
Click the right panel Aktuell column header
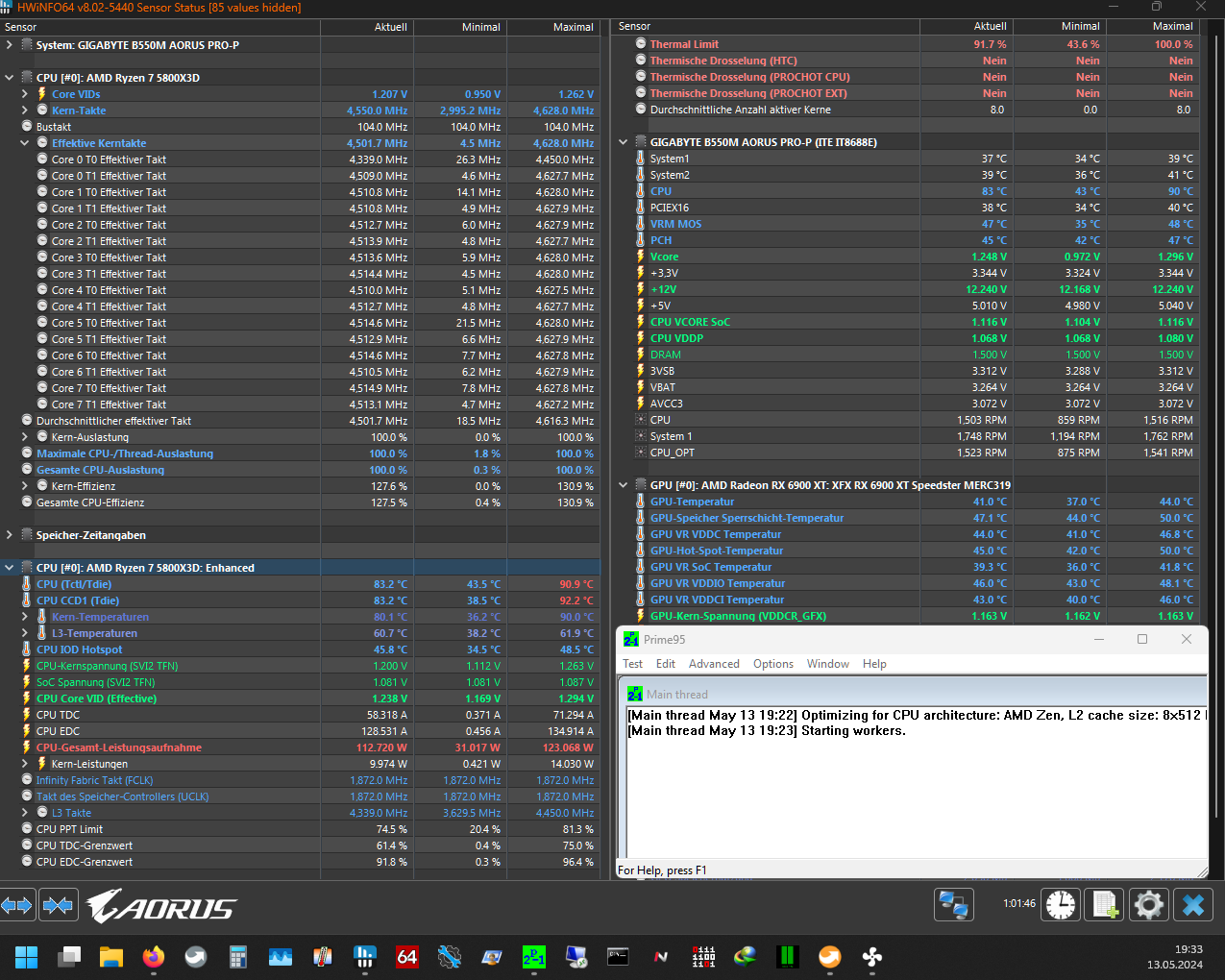click(x=967, y=26)
